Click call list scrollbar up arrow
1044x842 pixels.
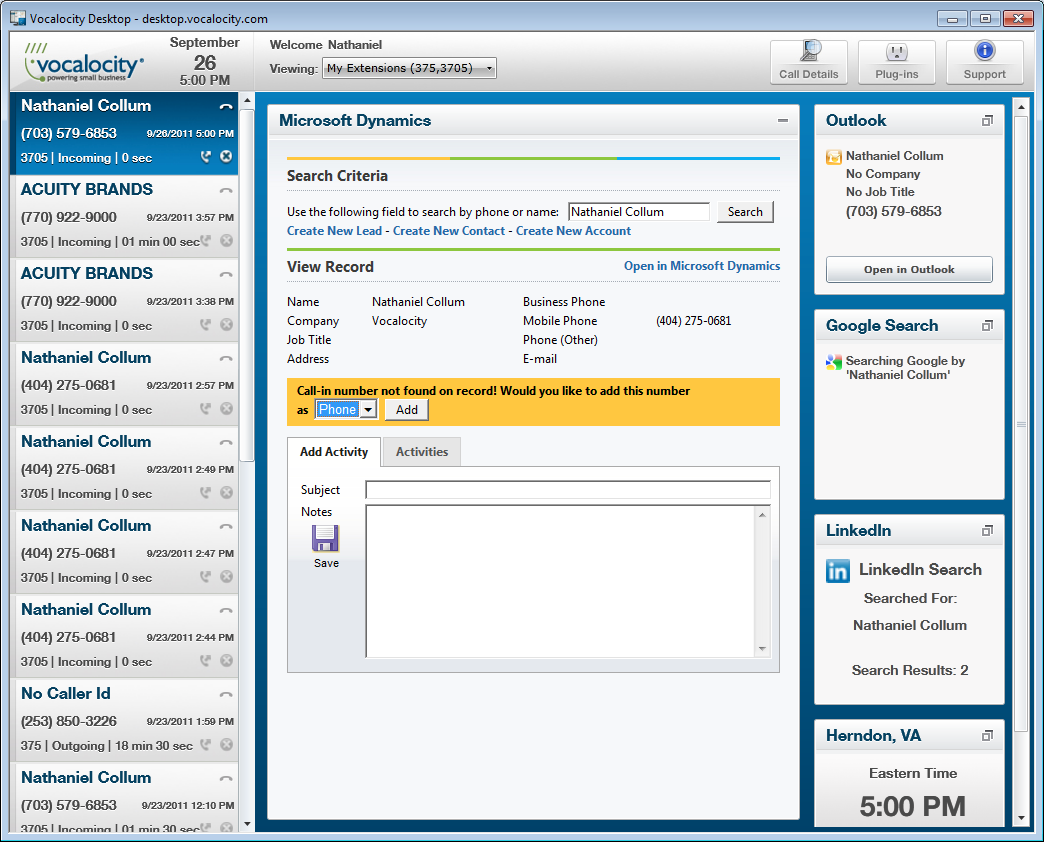pyautogui.click(x=247, y=101)
